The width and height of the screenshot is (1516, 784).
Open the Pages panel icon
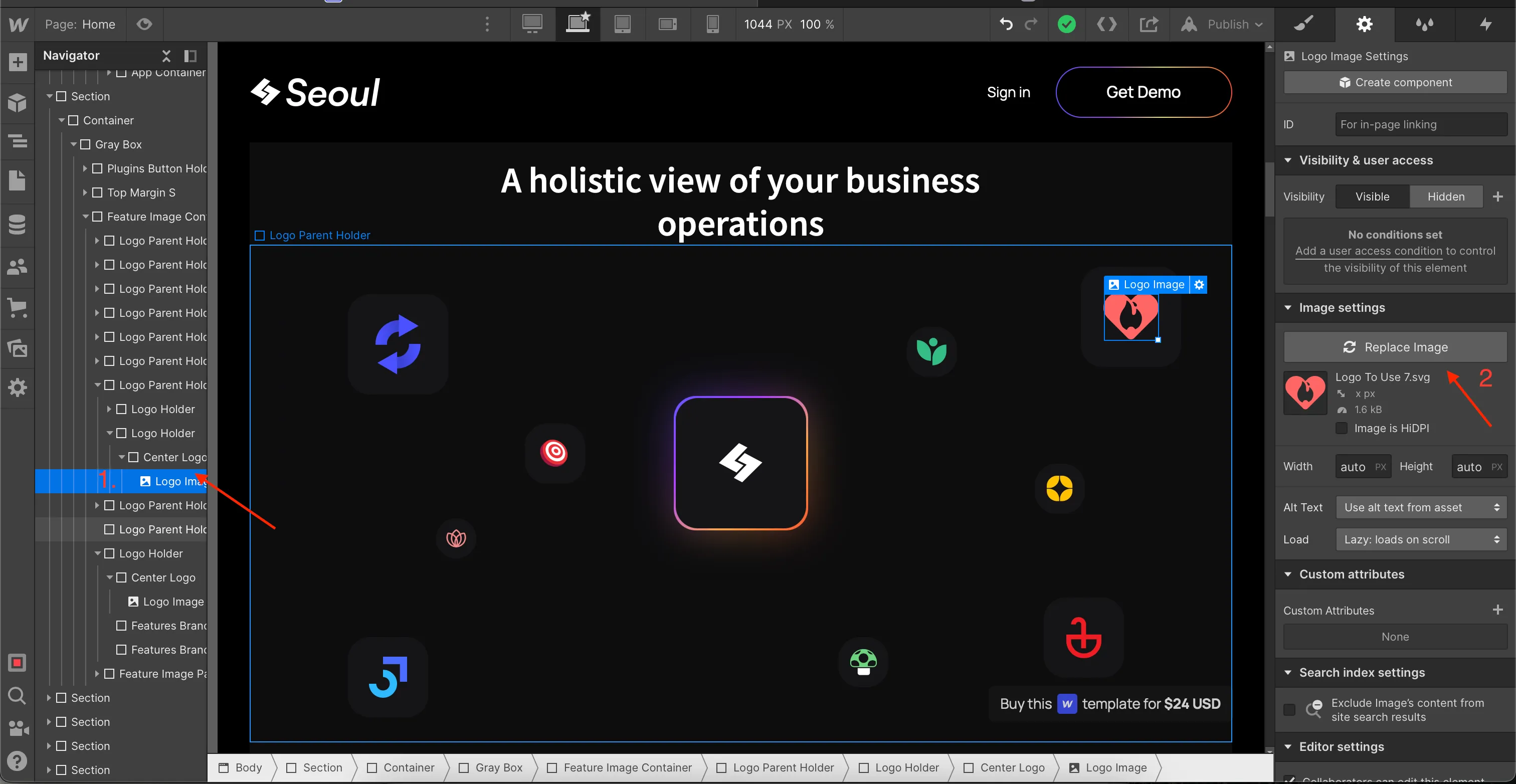click(x=18, y=180)
